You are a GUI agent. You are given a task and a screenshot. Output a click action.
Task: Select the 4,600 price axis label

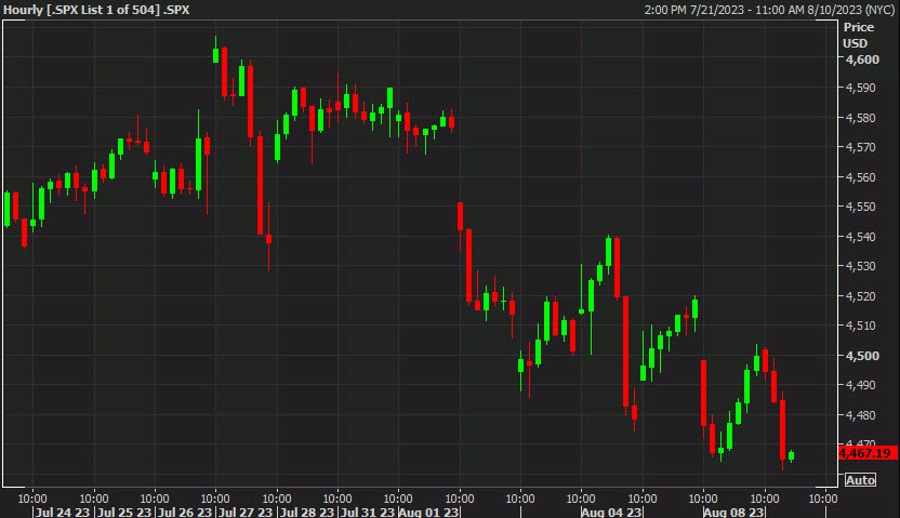tap(862, 59)
